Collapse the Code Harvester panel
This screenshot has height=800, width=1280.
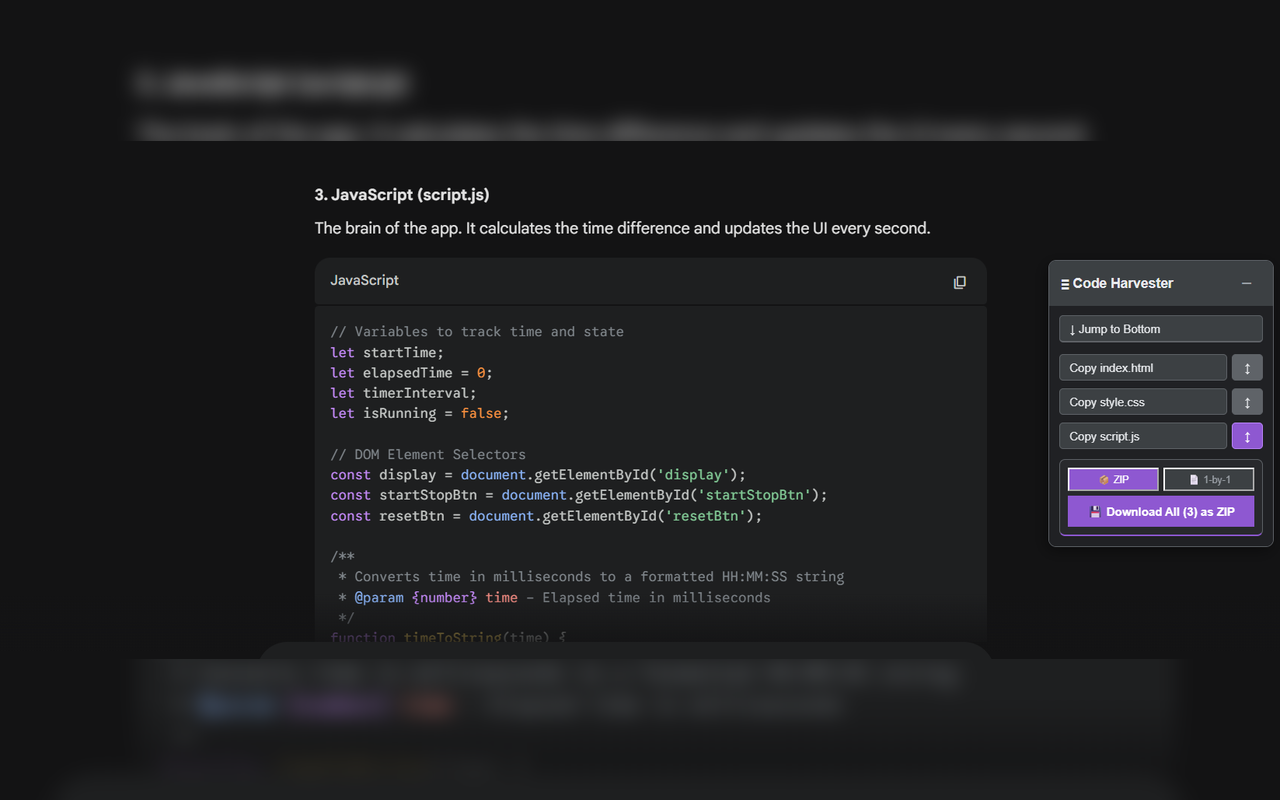coord(1246,283)
